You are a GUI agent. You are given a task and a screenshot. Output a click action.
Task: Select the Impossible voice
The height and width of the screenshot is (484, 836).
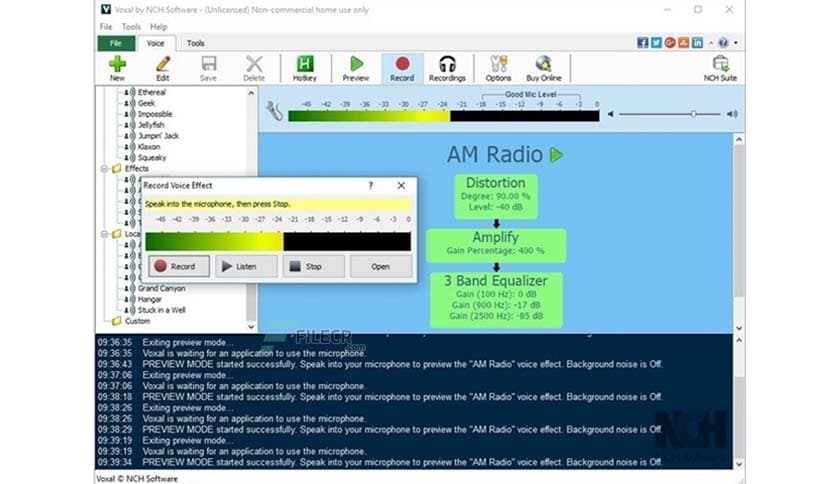[x=155, y=114]
